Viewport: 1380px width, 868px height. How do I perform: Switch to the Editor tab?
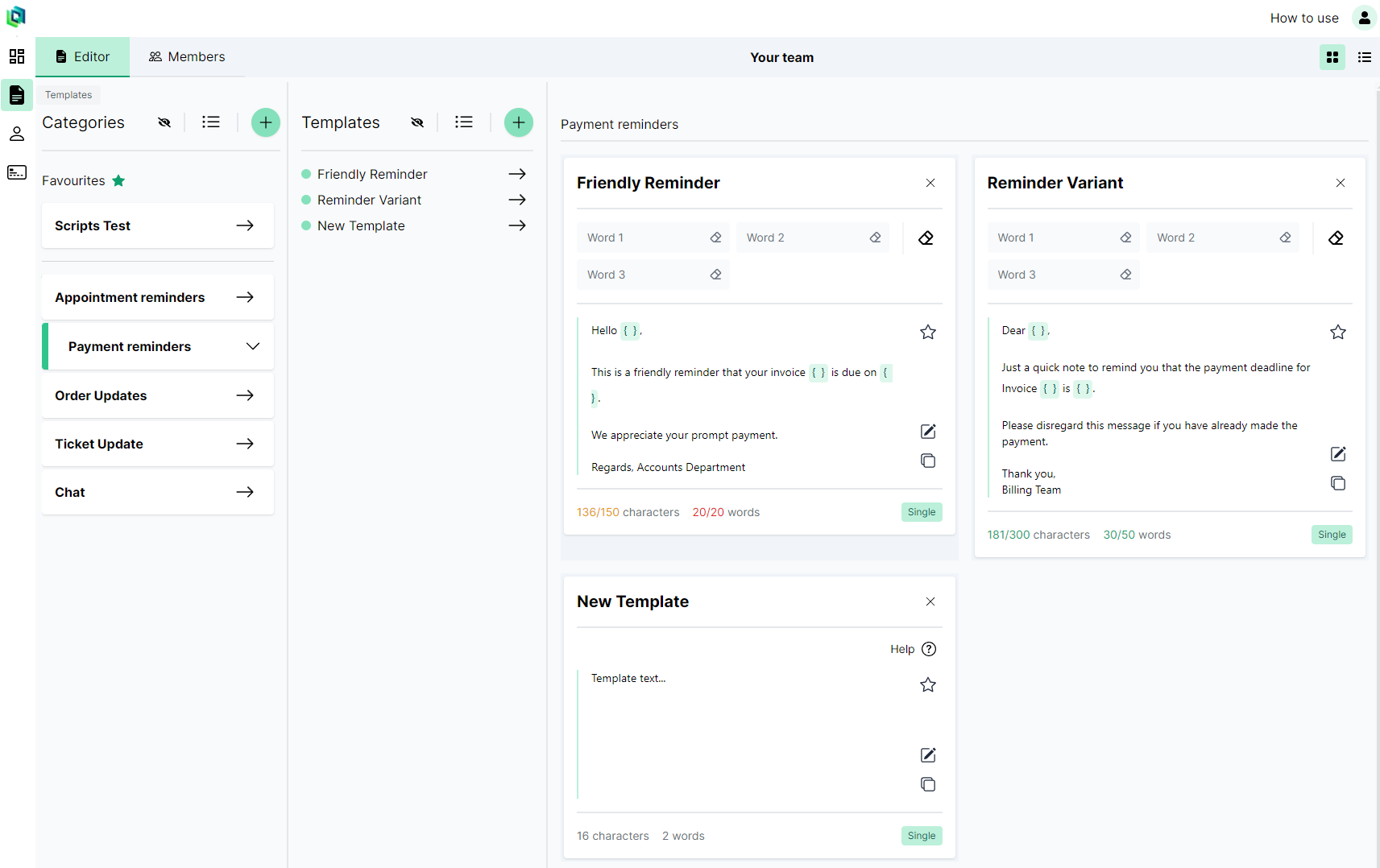point(82,57)
